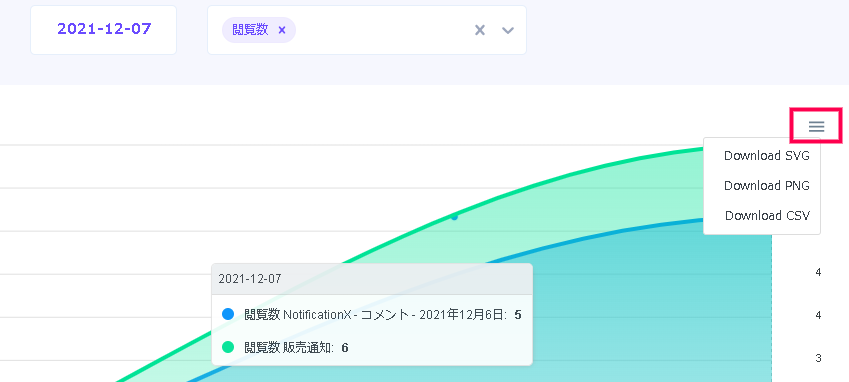The height and width of the screenshot is (382, 849).
Task: Expand the metrics dropdown chevron
Action: pos(507,30)
